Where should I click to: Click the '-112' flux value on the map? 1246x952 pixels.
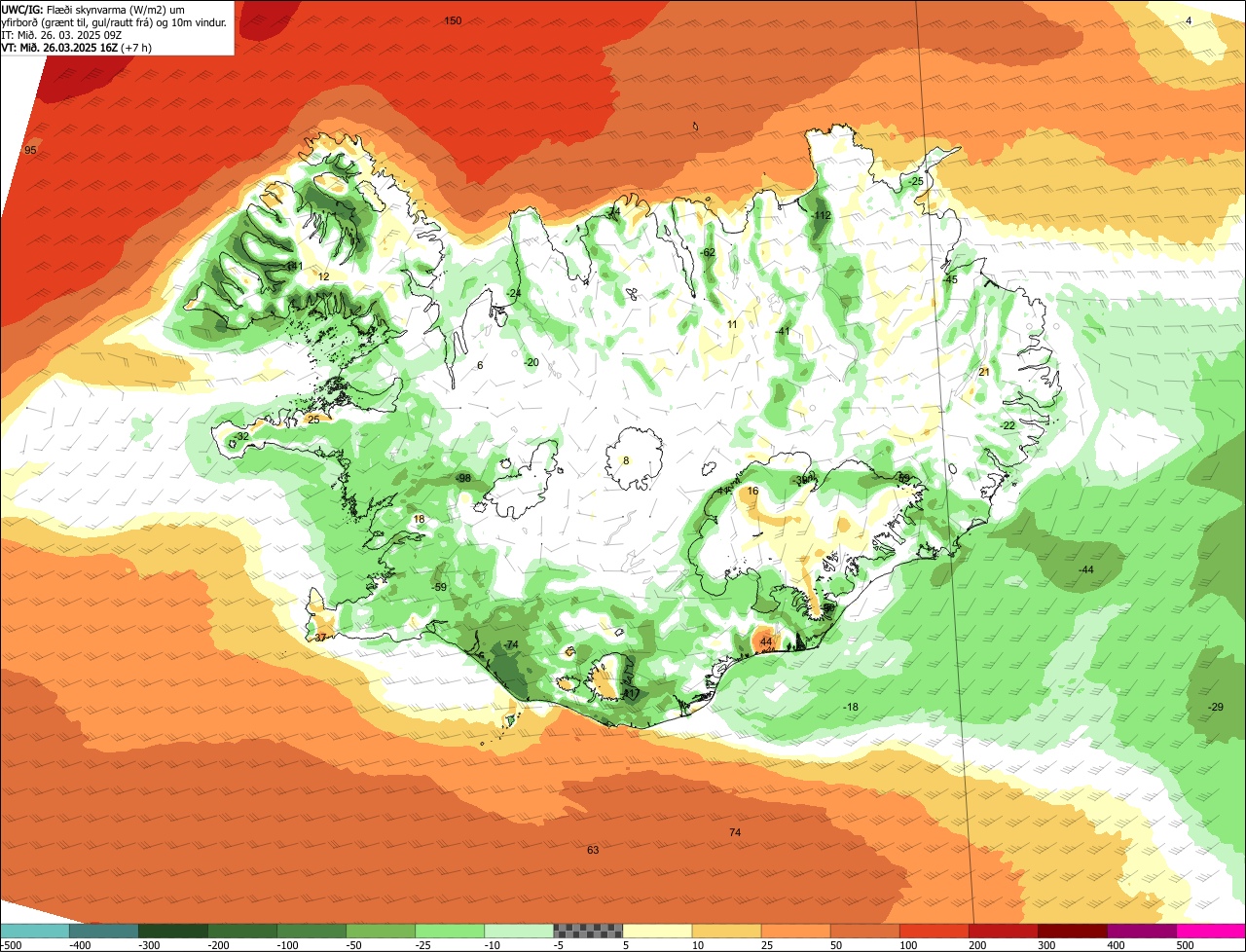click(821, 215)
